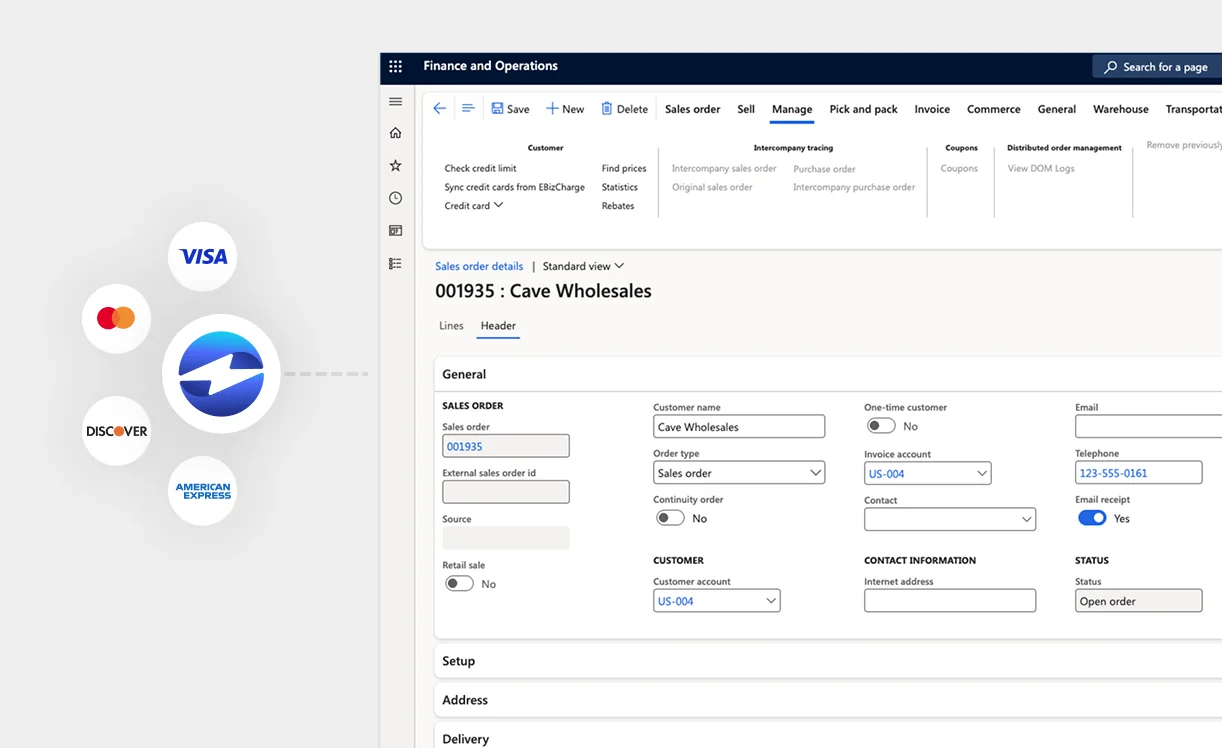Open the Invoice ribbon tab
Viewport: 1222px width, 748px height.
pos(932,109)
